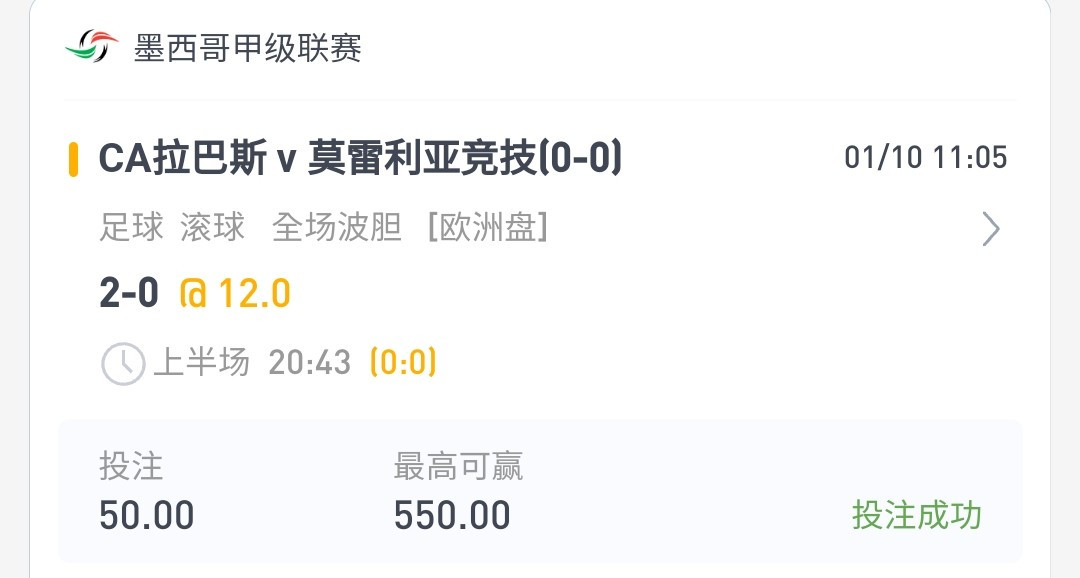Click the @12.0 odds value

coord(235,294)
